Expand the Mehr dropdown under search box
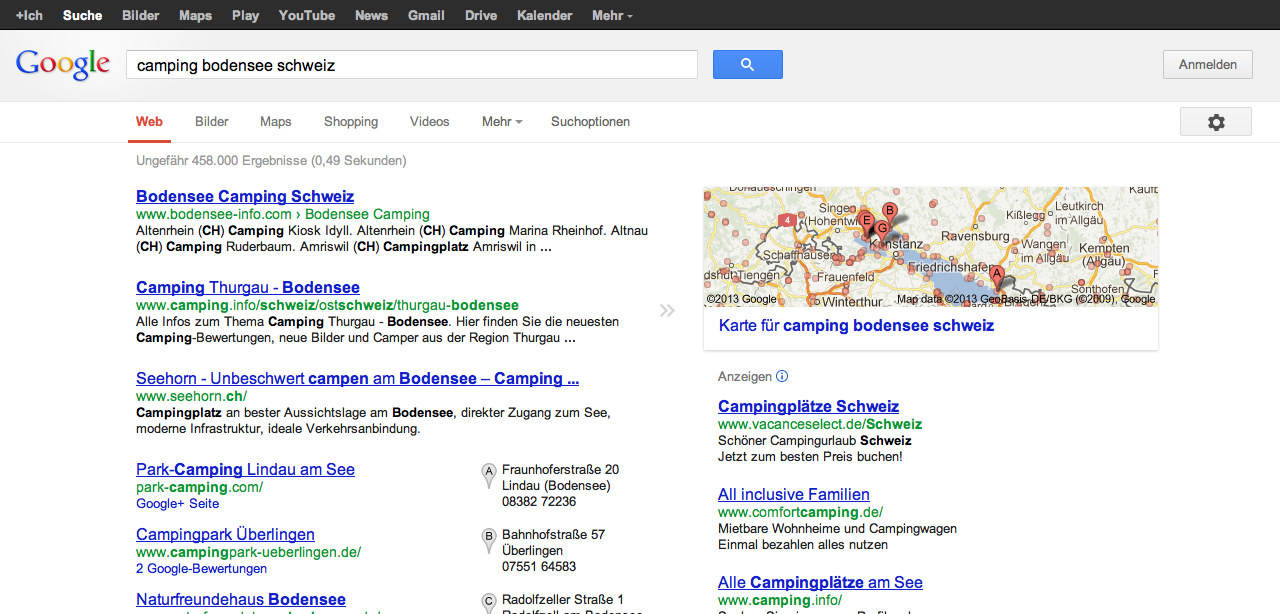This screenshot has height=614, width=1280. point(501,122)
